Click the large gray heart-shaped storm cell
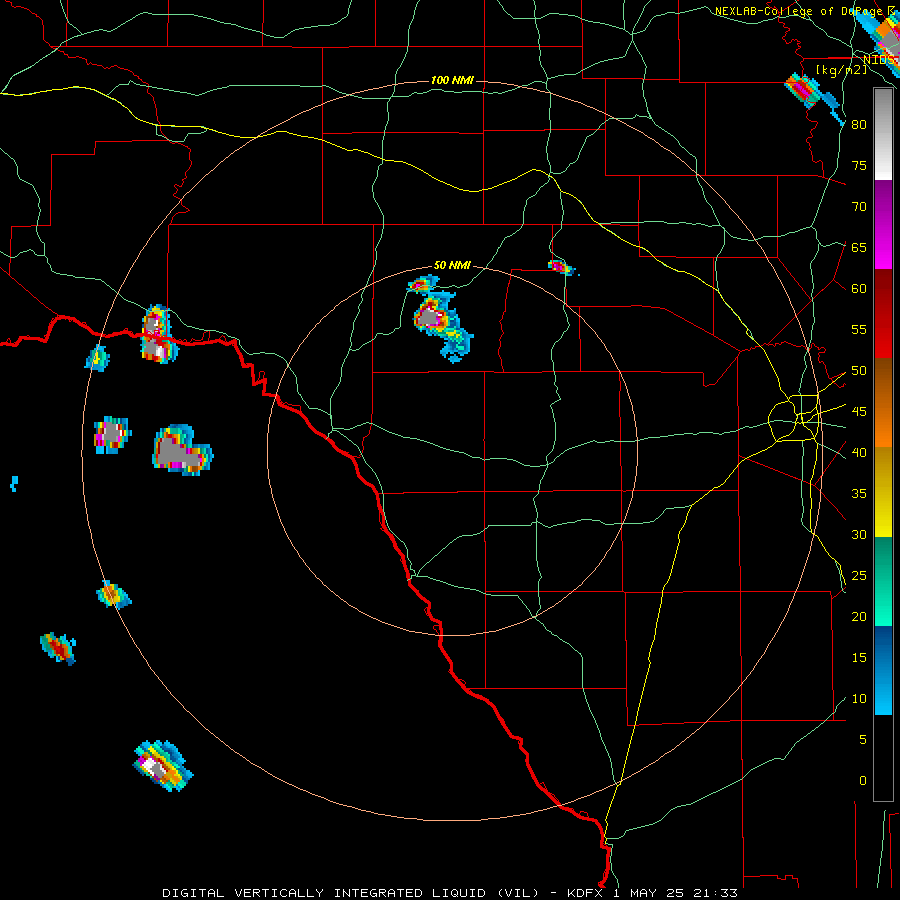 (x=181, y=450)
